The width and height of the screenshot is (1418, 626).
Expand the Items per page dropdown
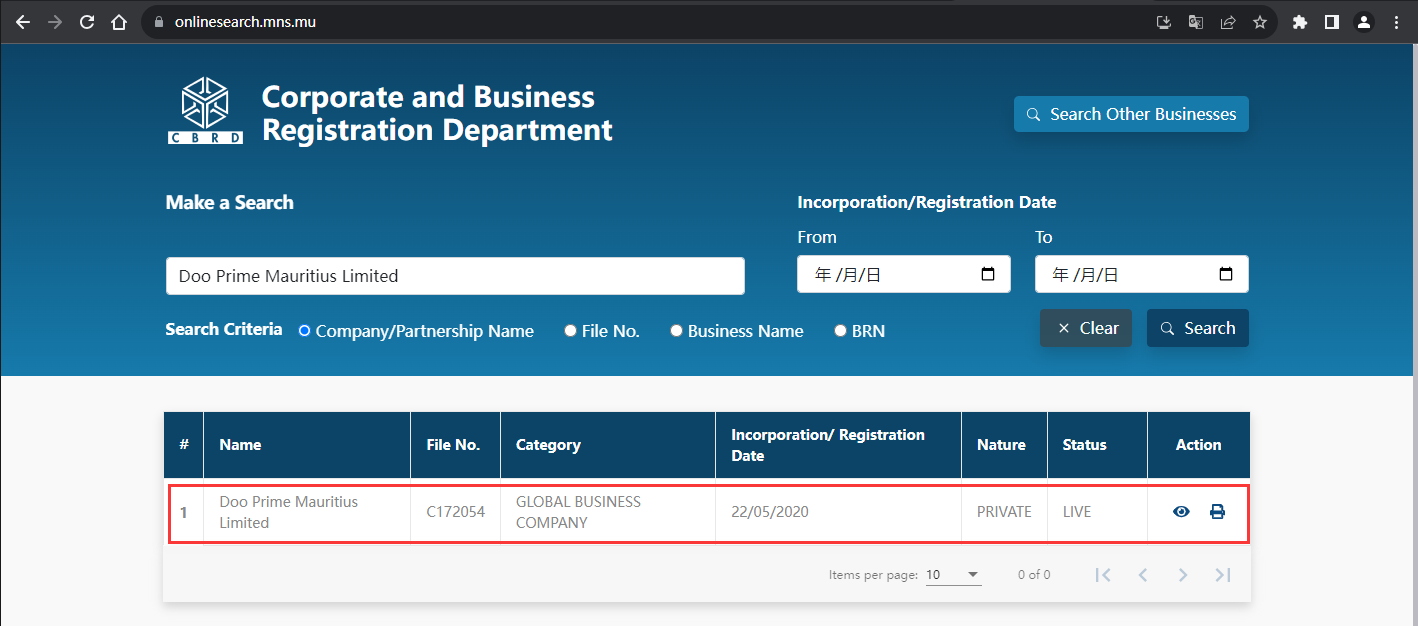click(953, 575)
